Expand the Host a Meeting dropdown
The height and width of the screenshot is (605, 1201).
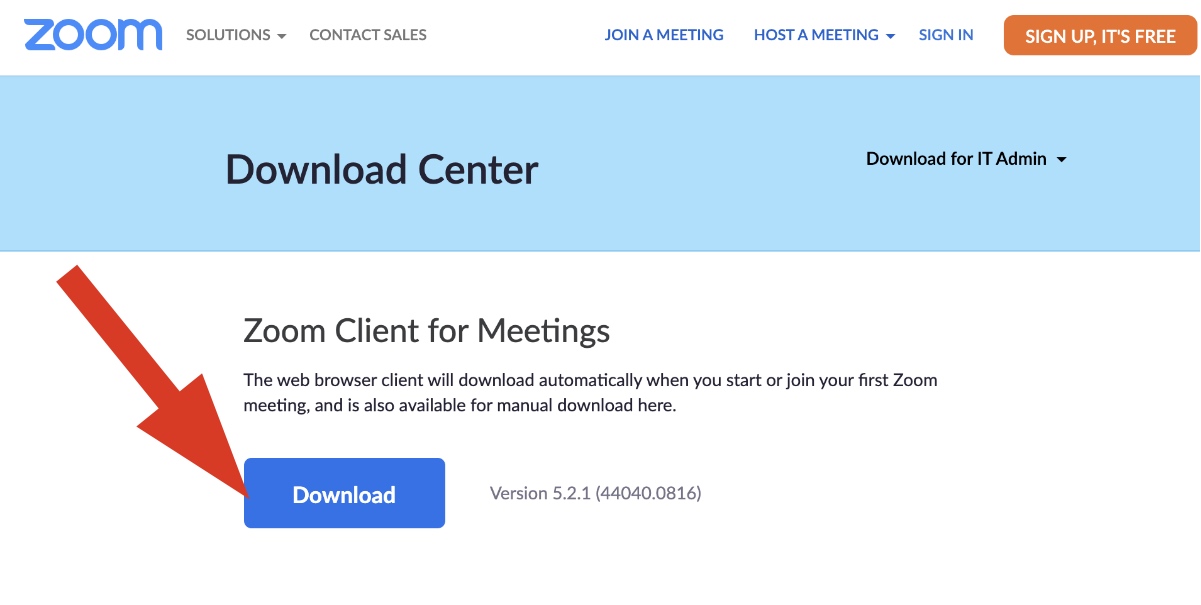point(825,35)
